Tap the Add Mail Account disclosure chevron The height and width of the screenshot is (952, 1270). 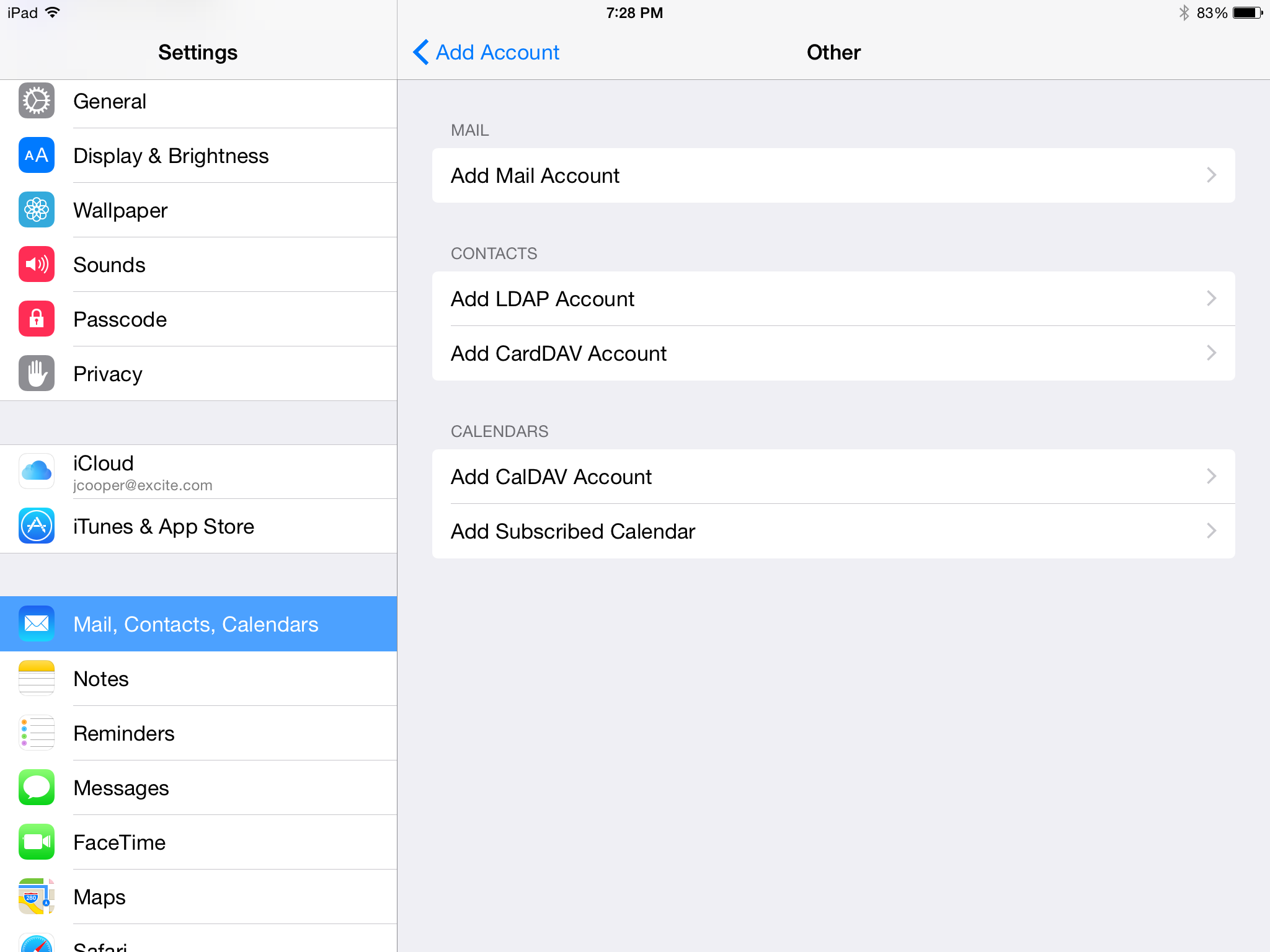(x=1212, y=175)
